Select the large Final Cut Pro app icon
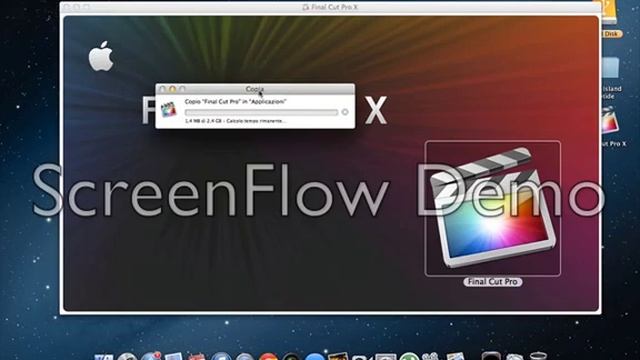The width and height of the screenshot is (640, 360). tap(493, 209)
